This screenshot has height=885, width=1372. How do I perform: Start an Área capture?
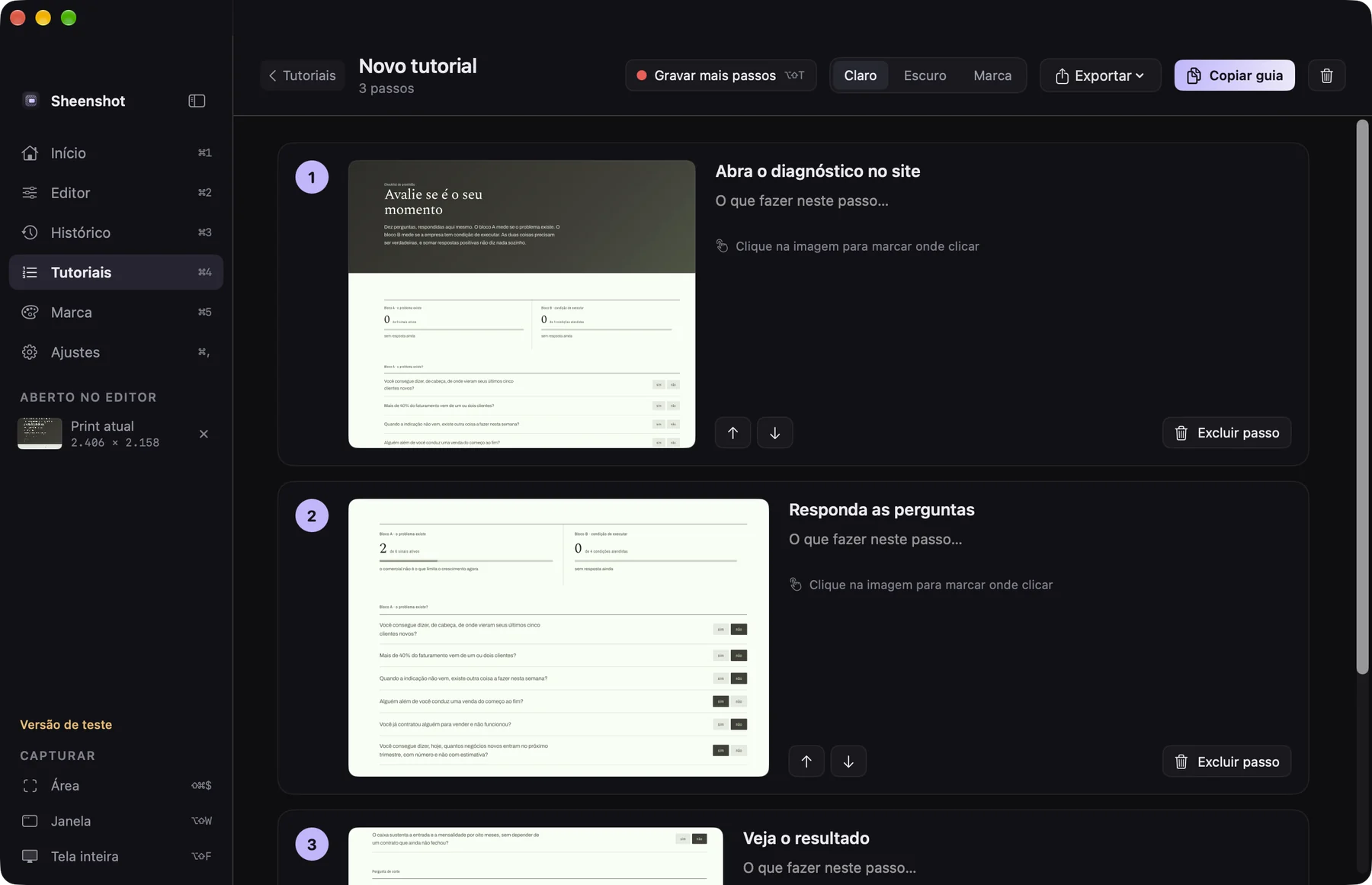[116, 786]
